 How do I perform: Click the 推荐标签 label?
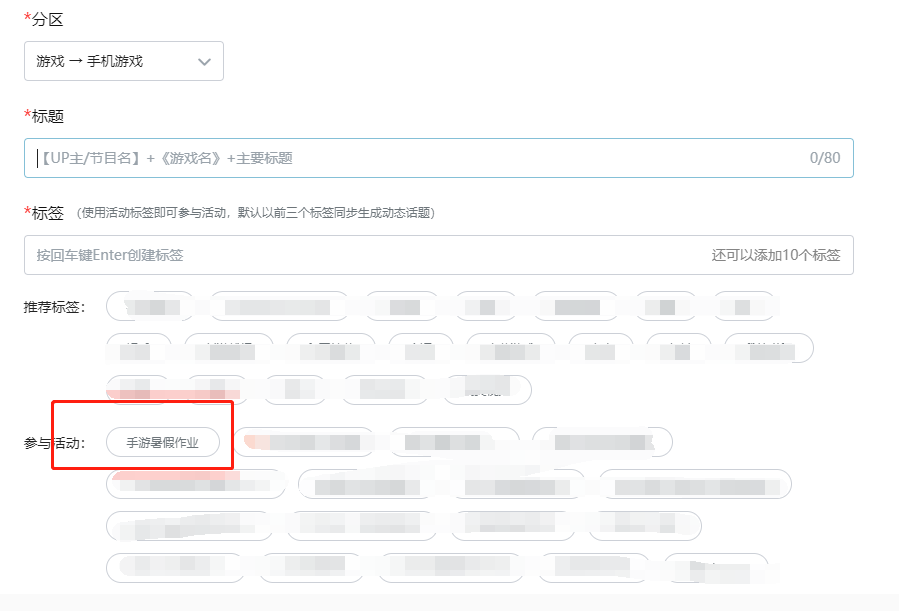click(54, 307)
